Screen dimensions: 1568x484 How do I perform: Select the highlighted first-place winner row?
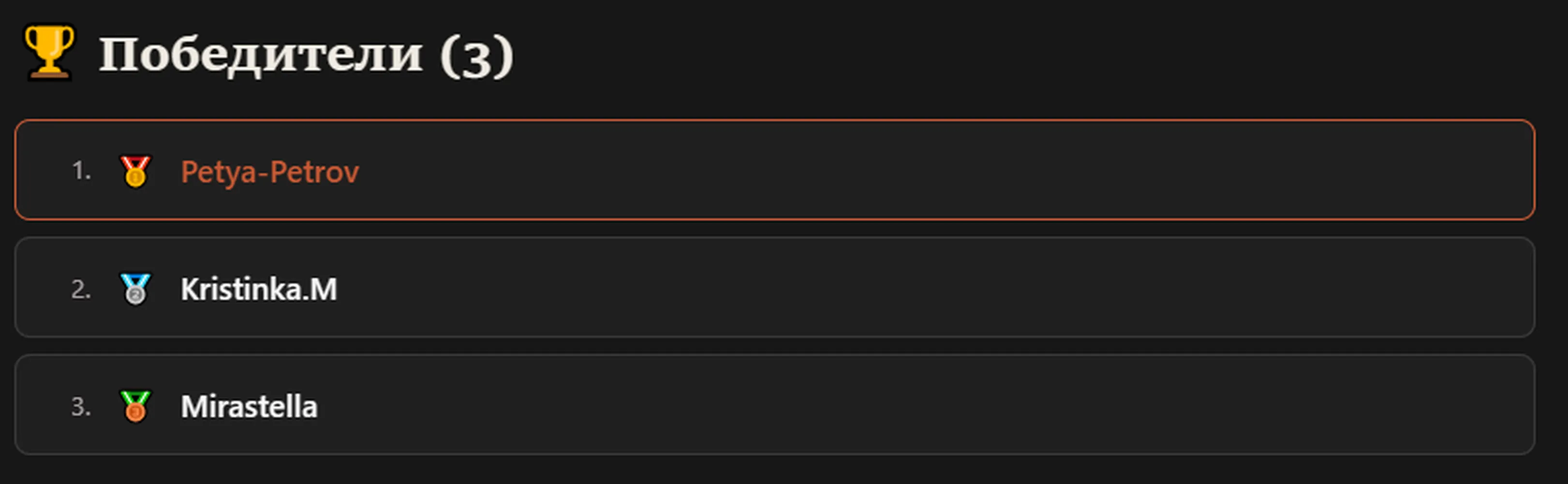click(775, 170)
